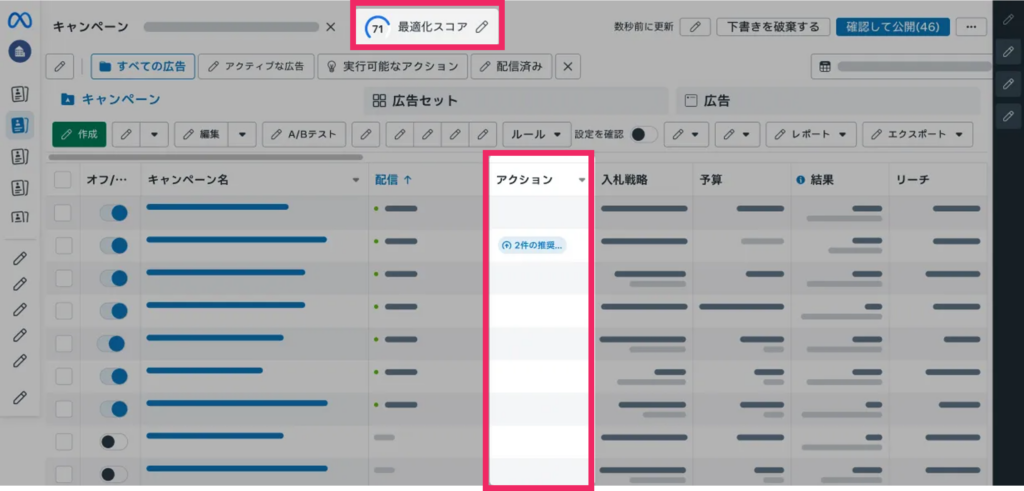1024x491 pixels.
Task: Open the 2件の推奨… recommendation badge
Action: coord(532,246)
